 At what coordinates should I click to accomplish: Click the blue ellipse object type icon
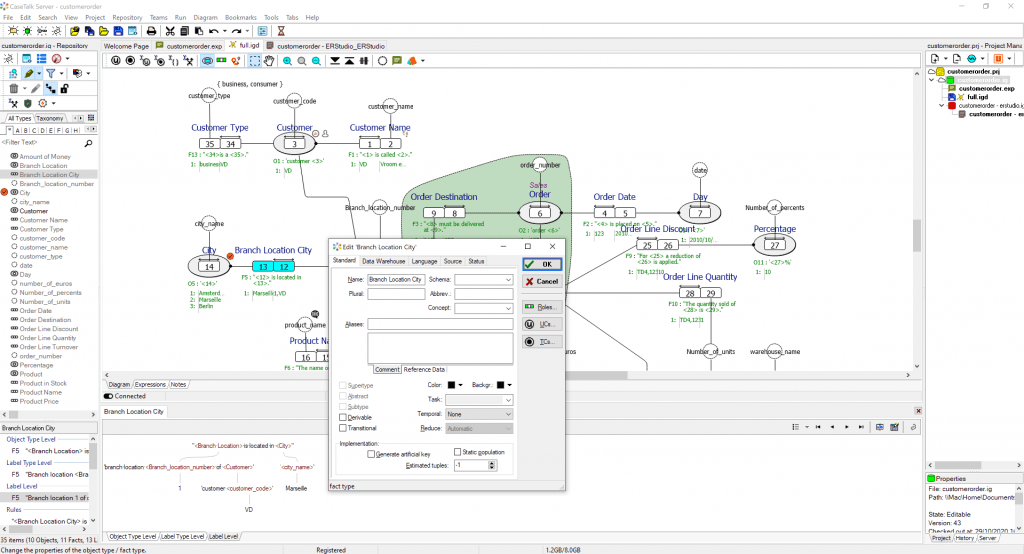(207, 61)
